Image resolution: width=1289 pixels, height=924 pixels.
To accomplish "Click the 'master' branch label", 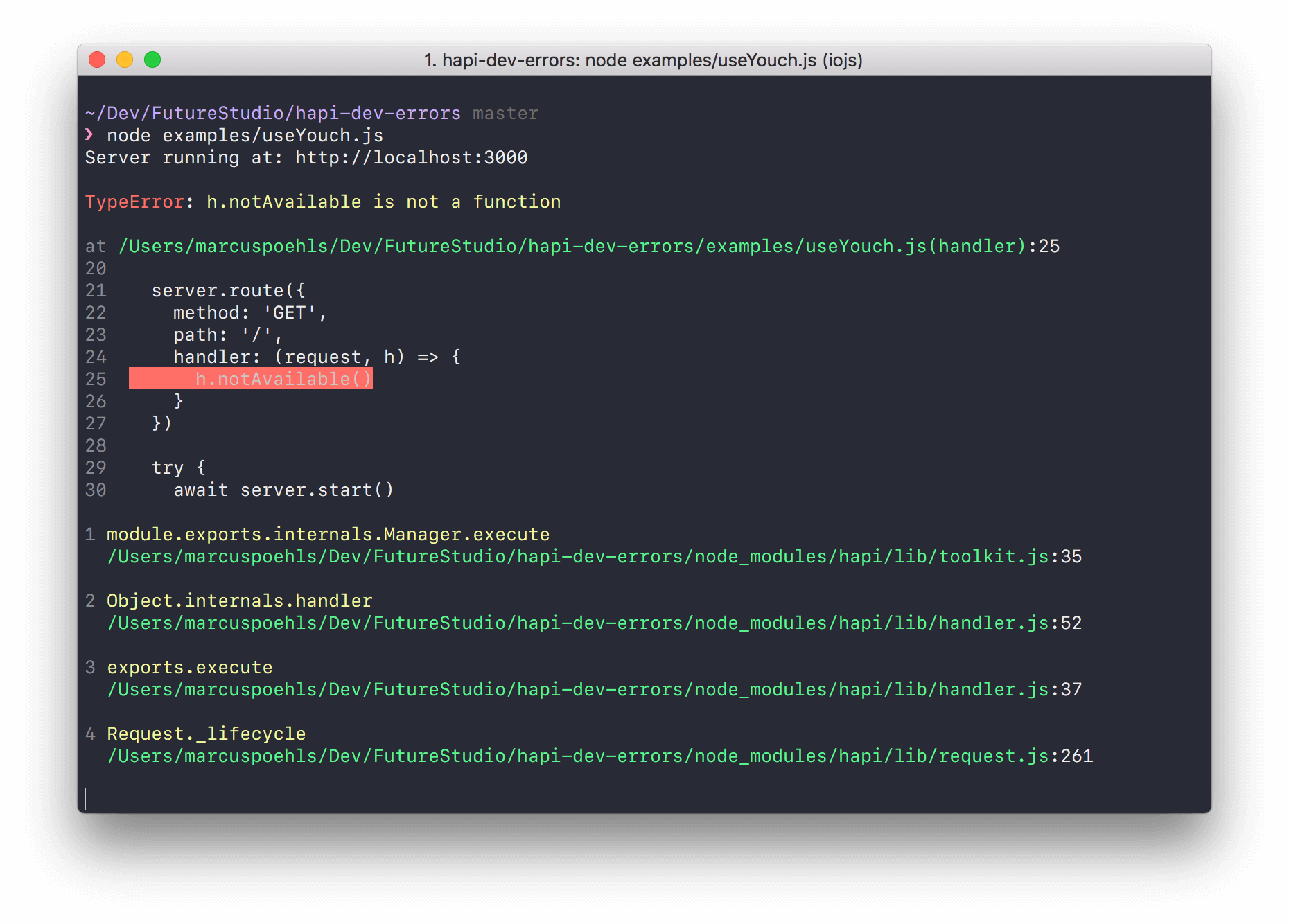I will click(506, 113).
